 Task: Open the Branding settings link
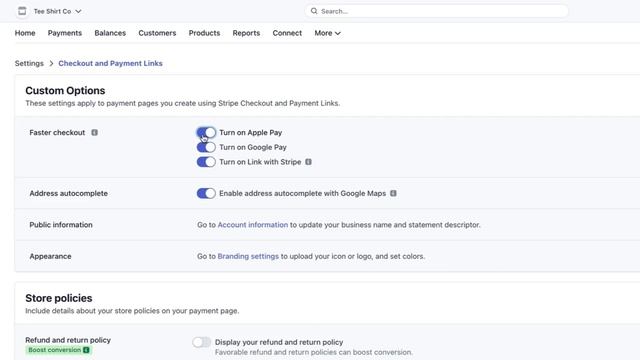[248, 256]
